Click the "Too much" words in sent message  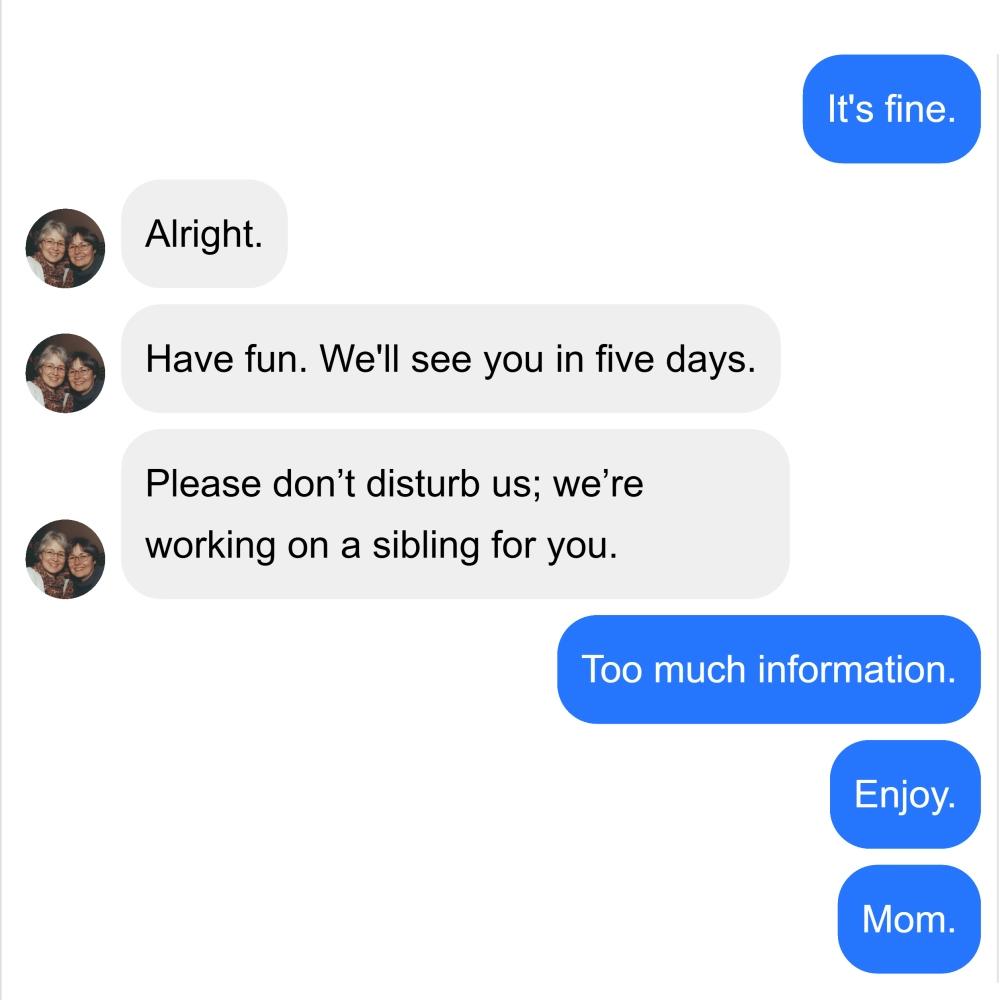pos(663,670)
